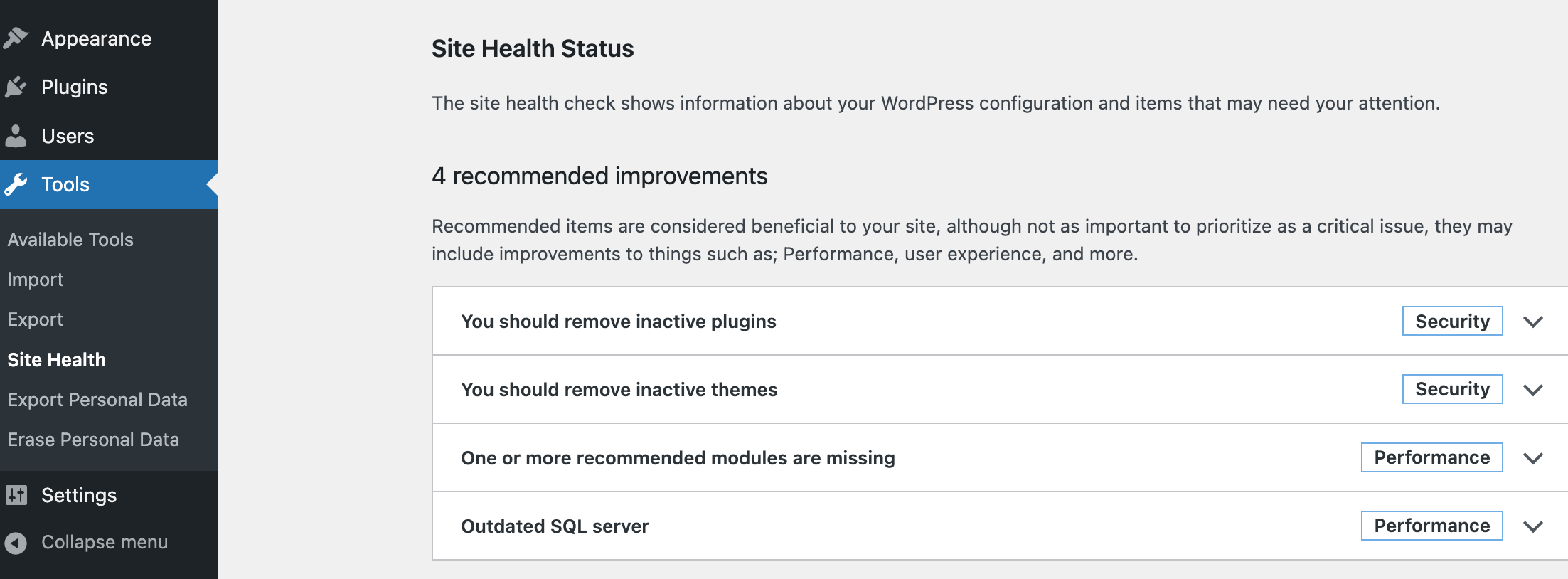This screenshot has height=579, width=1568.
Task: Go to Erase Personal Data
Action: (x=93, y=440)
